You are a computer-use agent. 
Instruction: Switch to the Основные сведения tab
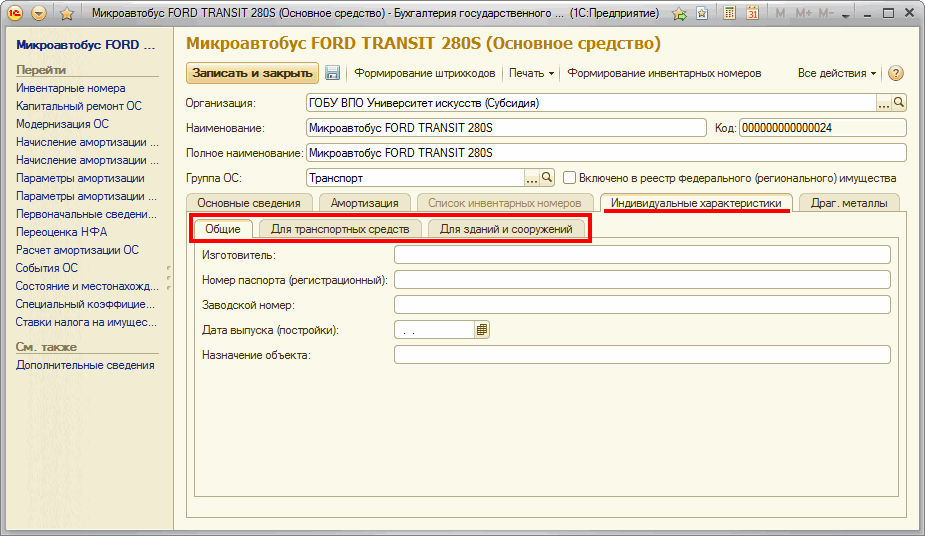coord(249,203)
